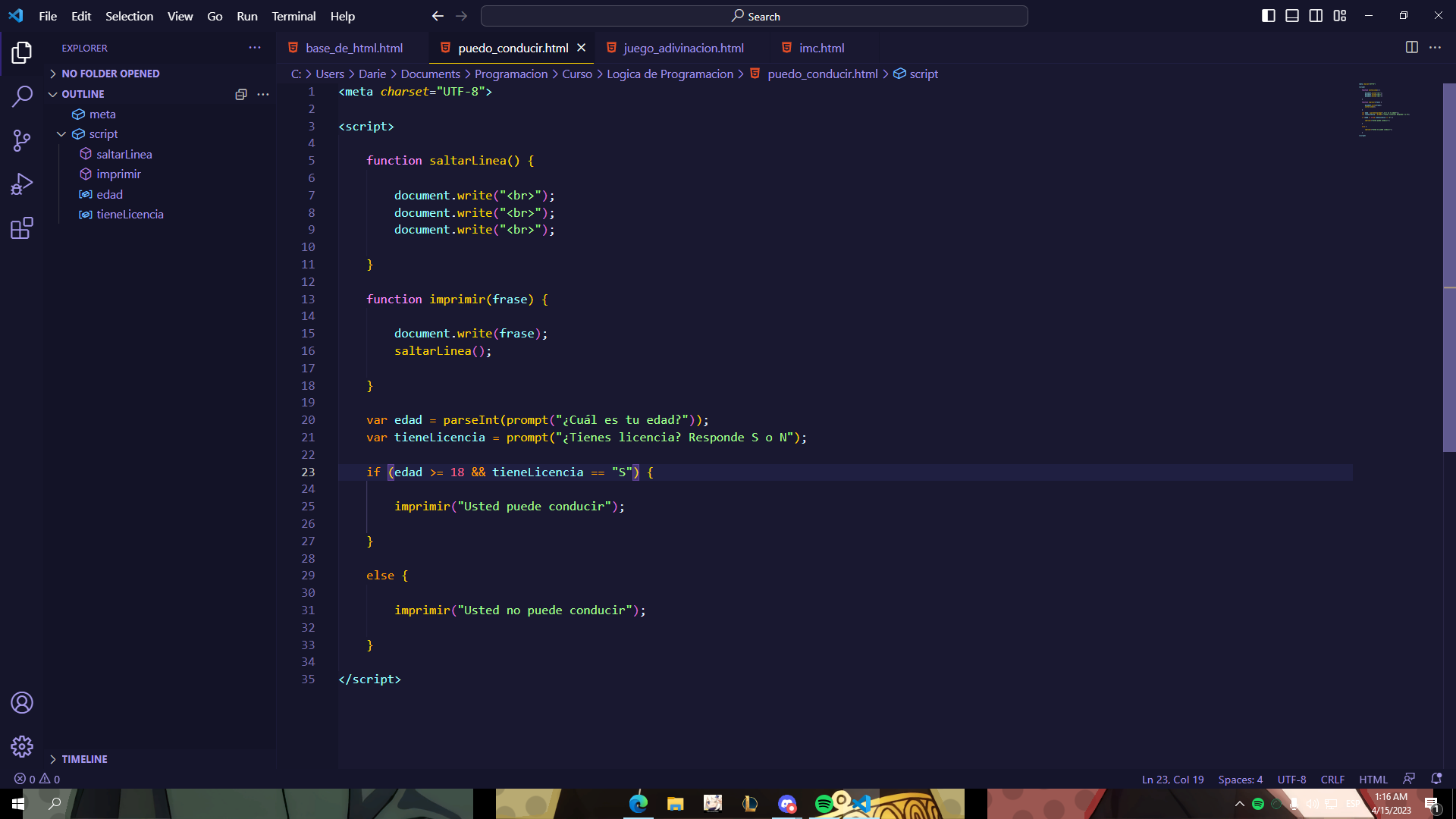The width and height of the screenshot is (1456, 819).
Task: Click the editor vertical scrollbar
Action: pyautogui.click(x=1449, y=267)
